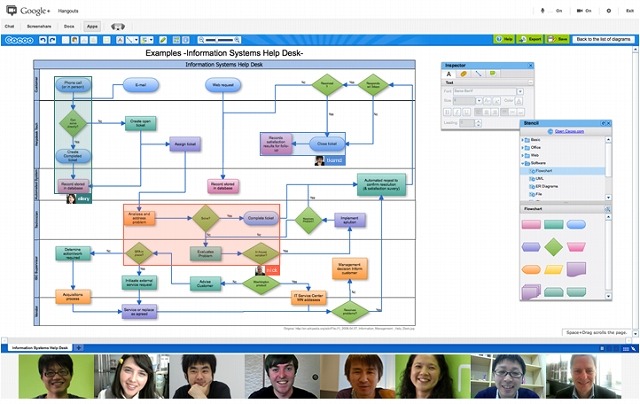Open the Docs tab
This screenshot has width=640, height=404.
pos(69,27)
